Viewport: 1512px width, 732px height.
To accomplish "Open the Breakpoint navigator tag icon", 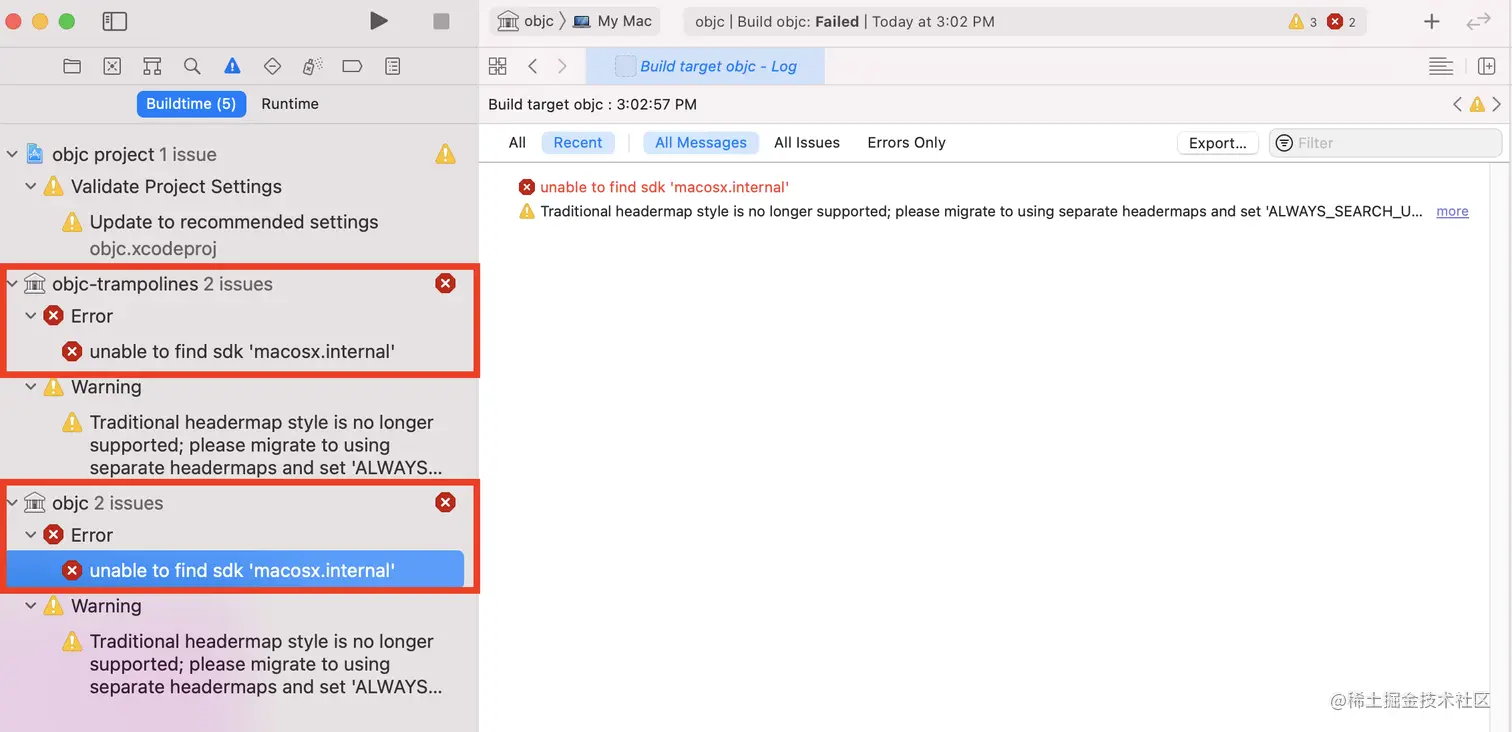I will 352,66.
